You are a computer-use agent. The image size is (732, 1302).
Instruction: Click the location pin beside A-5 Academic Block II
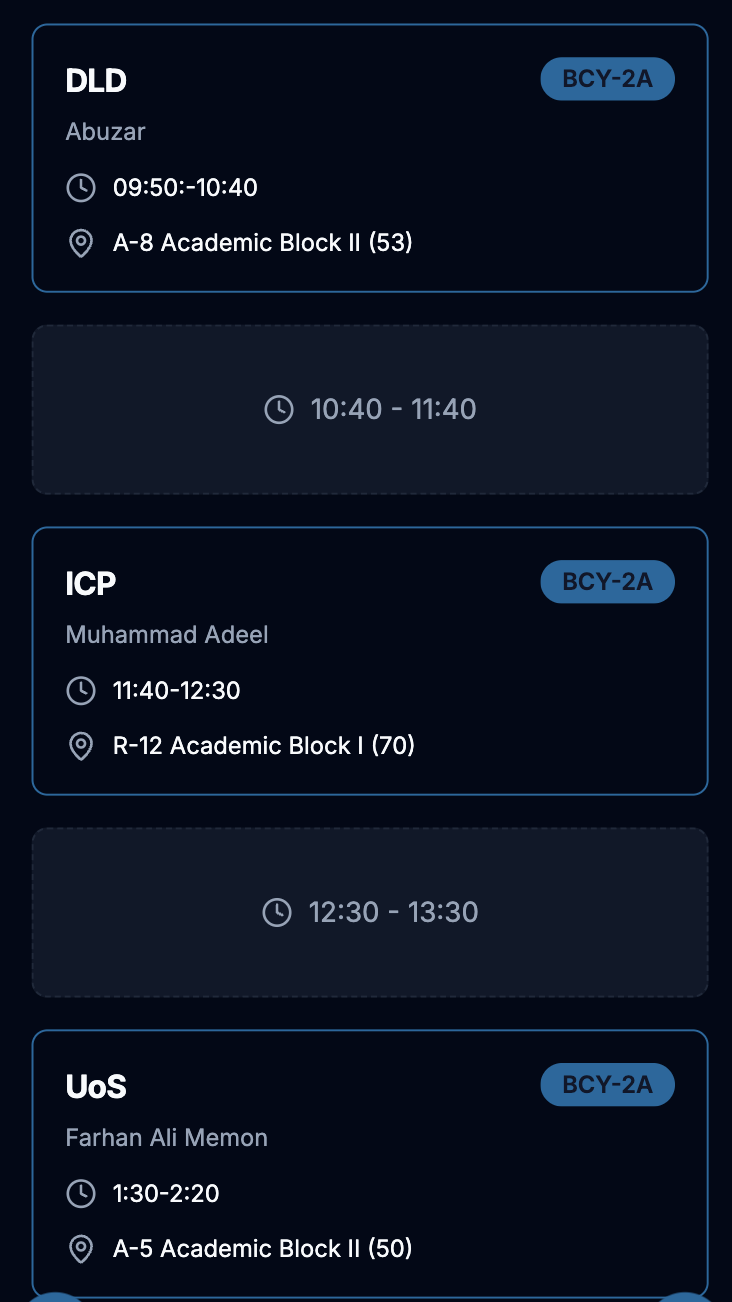click(80, 1249)
